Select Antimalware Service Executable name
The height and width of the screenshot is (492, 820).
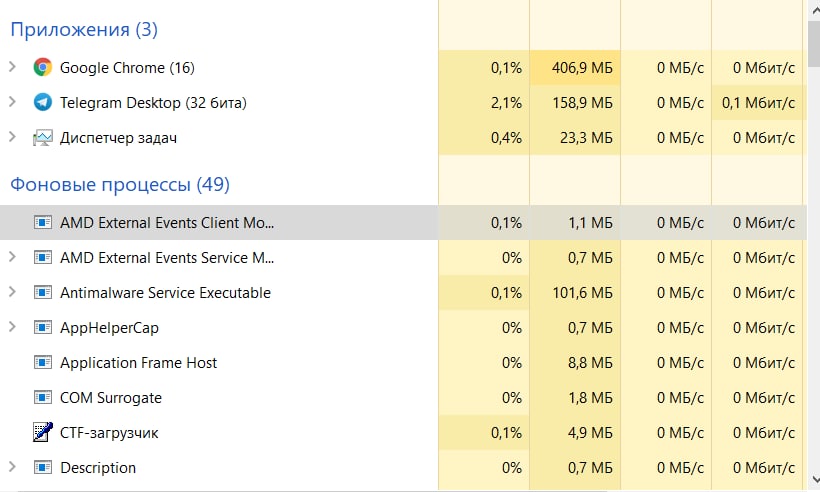[165, 293]
